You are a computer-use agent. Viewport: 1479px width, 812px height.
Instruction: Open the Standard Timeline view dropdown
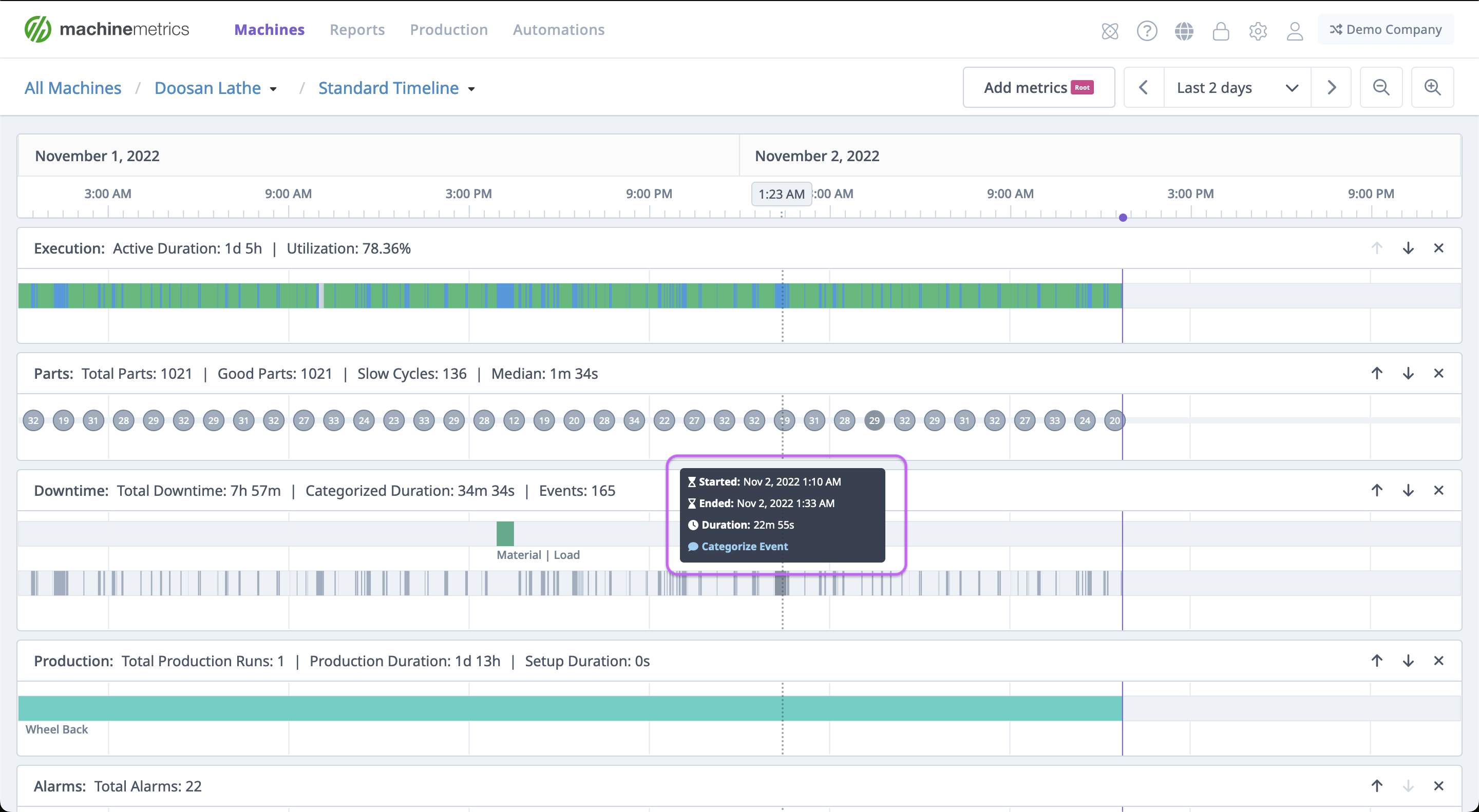pyautogui.click(x=472, y=88)
